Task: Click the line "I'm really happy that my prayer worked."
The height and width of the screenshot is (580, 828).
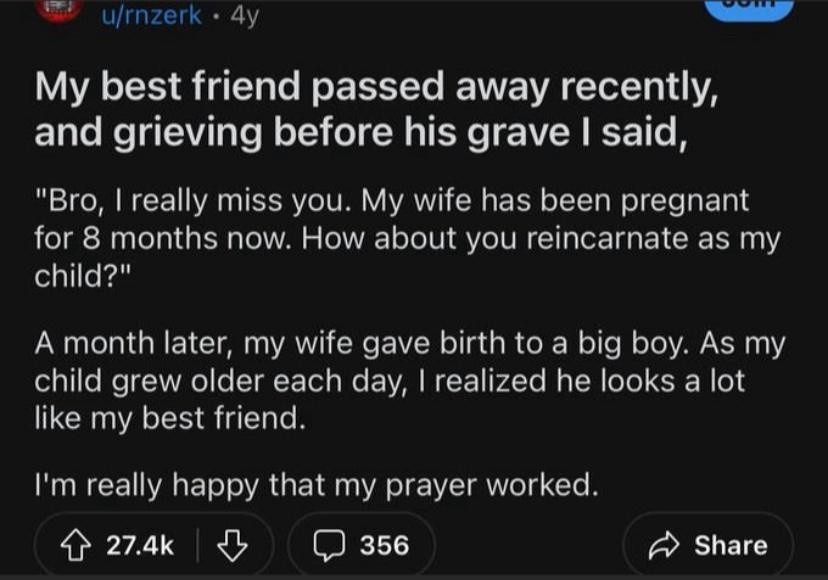Action: pyautogui.click(x=316, y=485)
